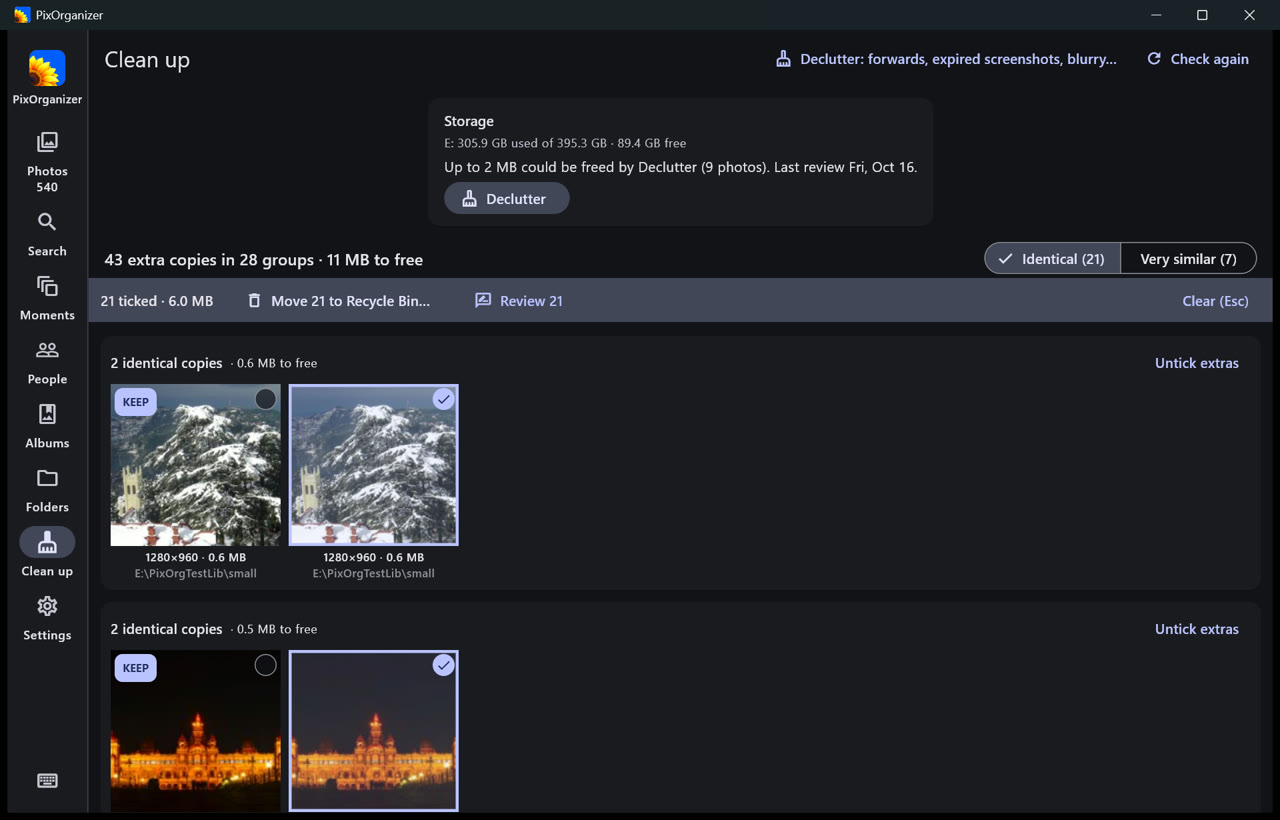Screen dimensions: 1280x820
Task: Tick the KEEP snowy mountain photo checkbox
Action: tap(265, 399)
